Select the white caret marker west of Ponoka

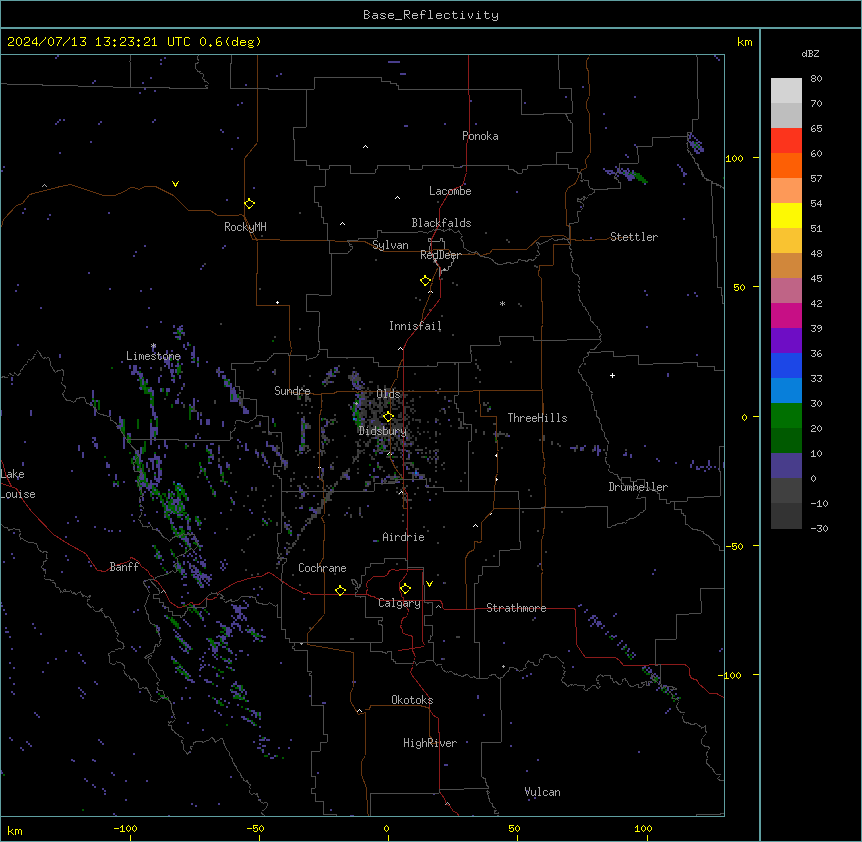tap(365, 147)
